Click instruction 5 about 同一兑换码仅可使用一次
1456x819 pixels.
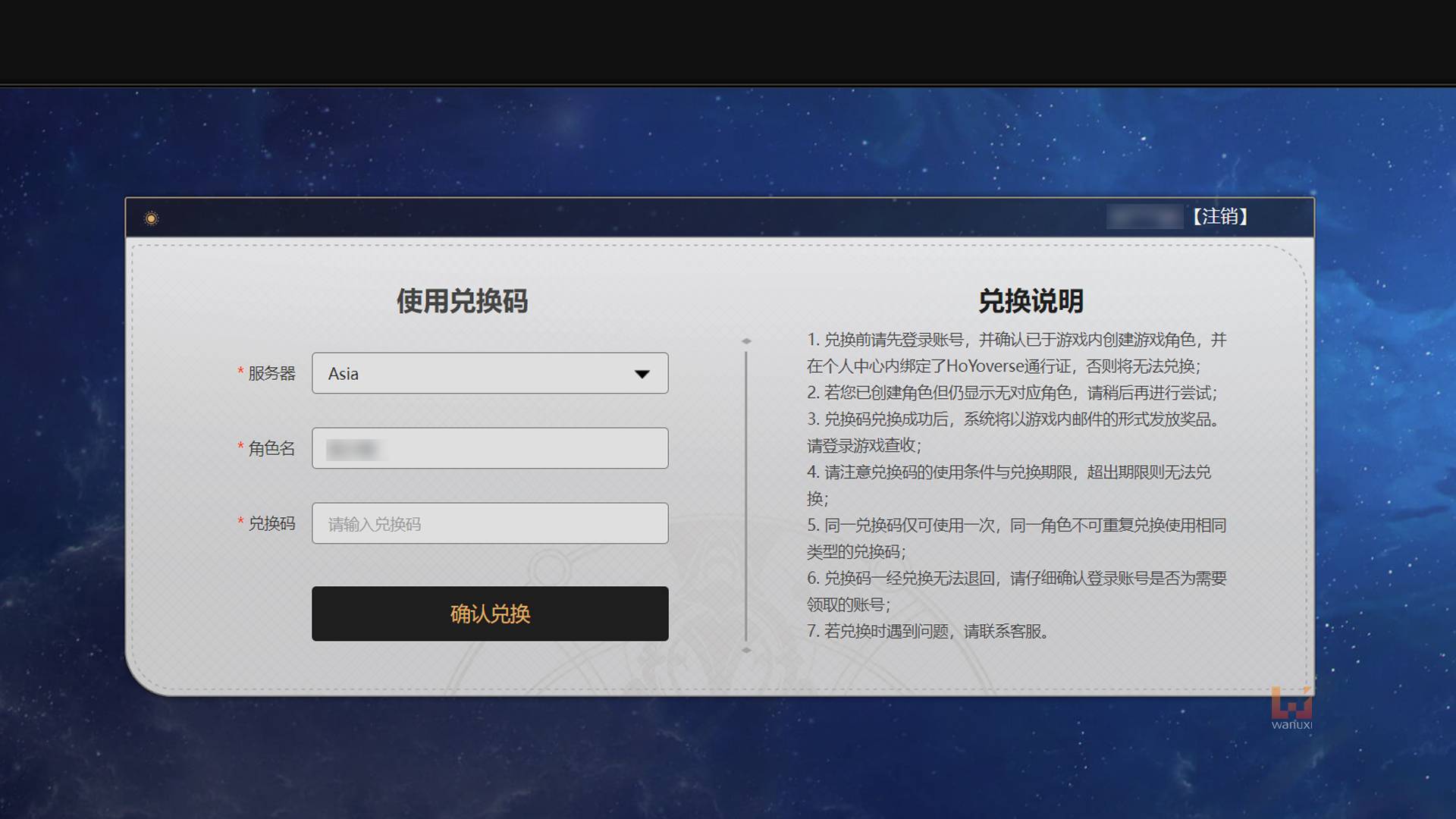point(1016,538)
